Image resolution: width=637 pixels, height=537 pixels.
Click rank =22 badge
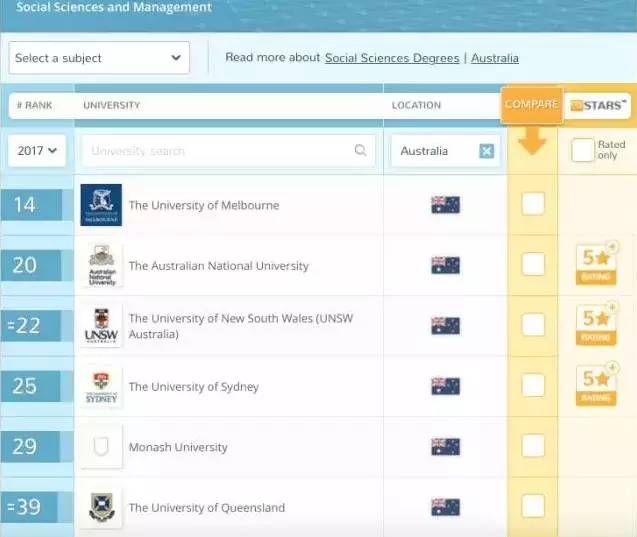[x=31, y=326]
